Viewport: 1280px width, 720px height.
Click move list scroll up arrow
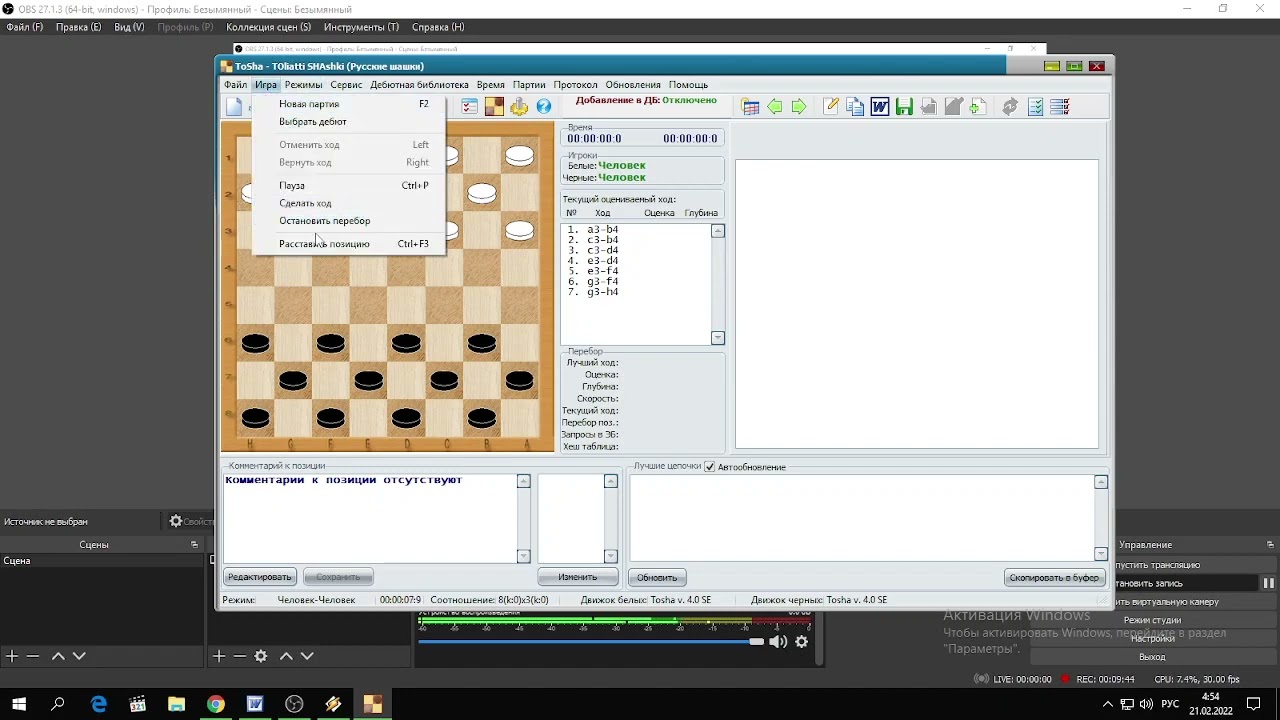tap(718, 231)
